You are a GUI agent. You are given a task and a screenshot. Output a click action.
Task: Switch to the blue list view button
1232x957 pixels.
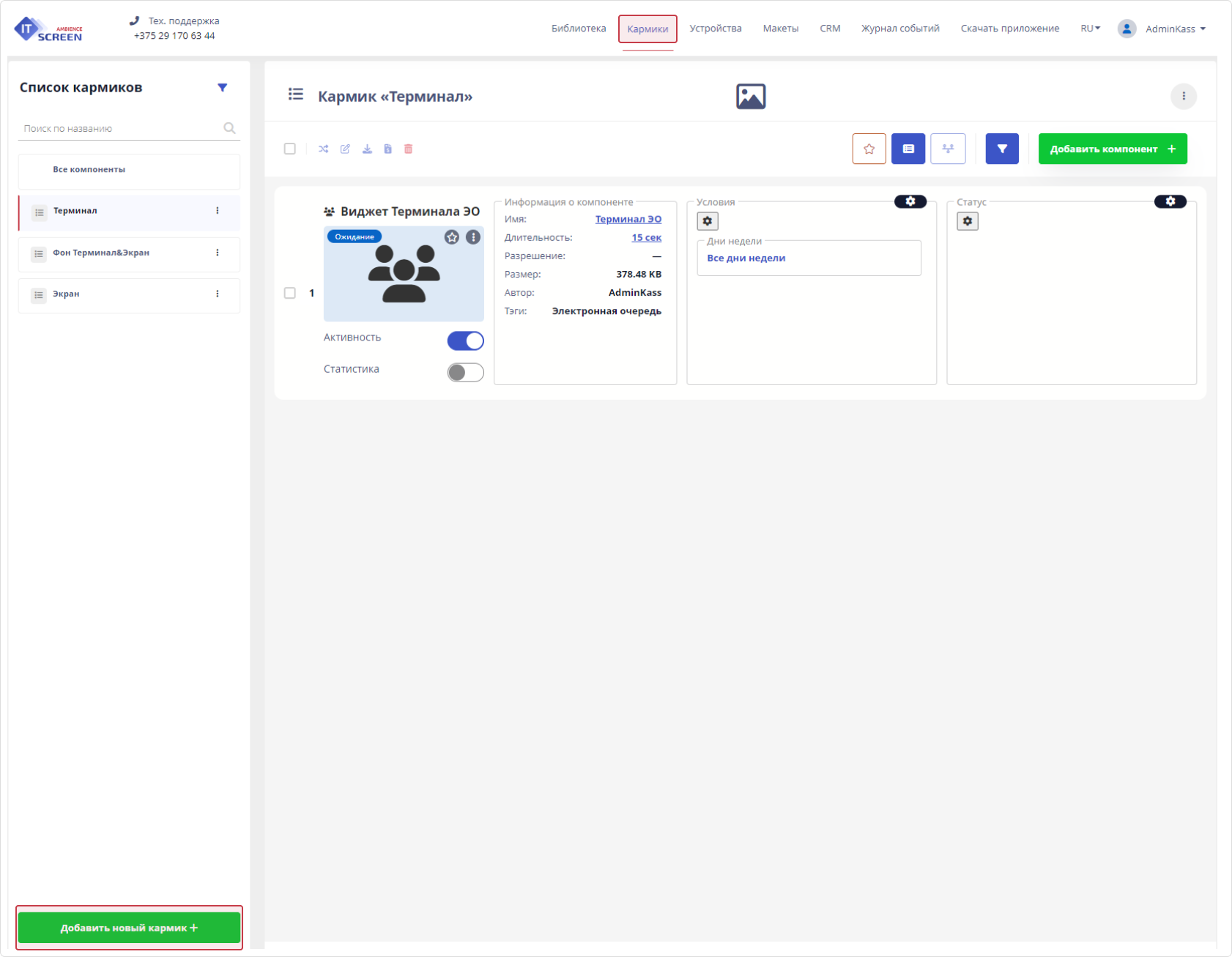[908, 149]
